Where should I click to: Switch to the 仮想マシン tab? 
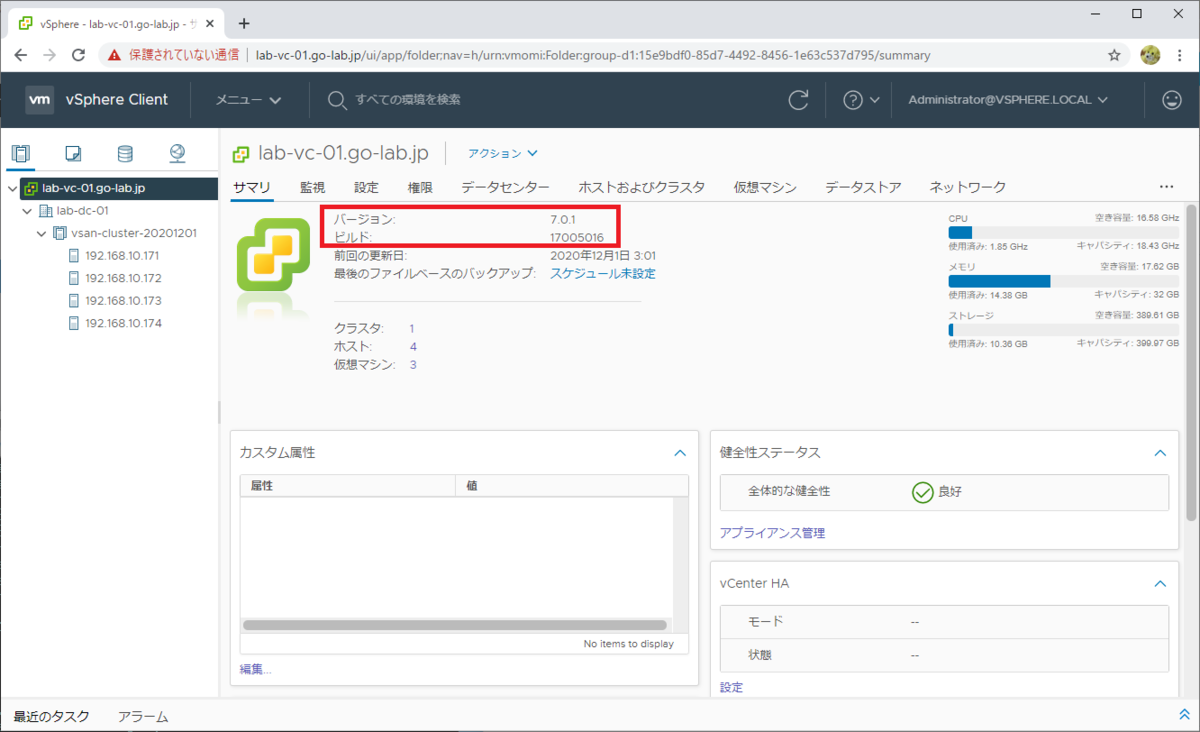point(765,187)
